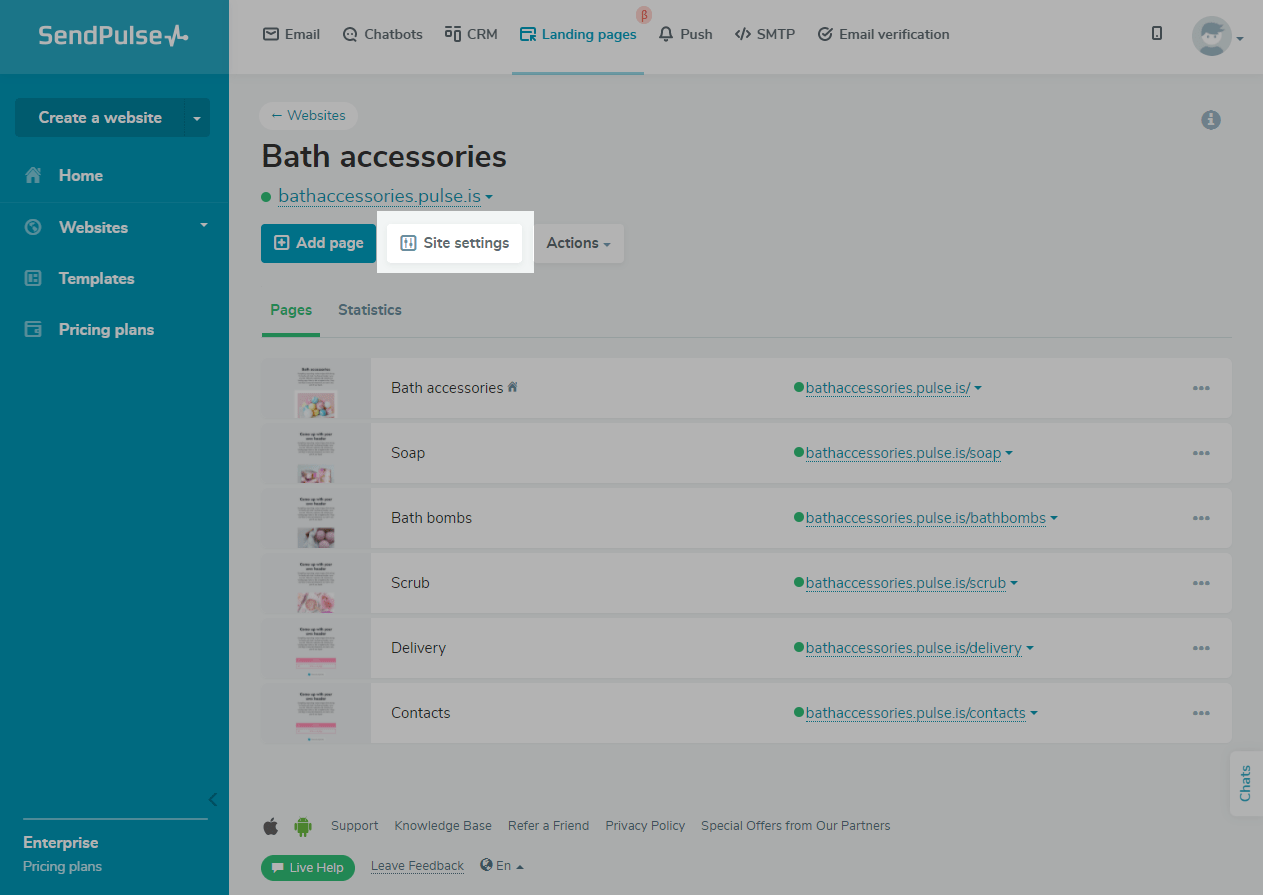This screenshot has height=895, width=1263.
Task: Open the CRM section
Action: pyautogui.click(x=471, y=34)
